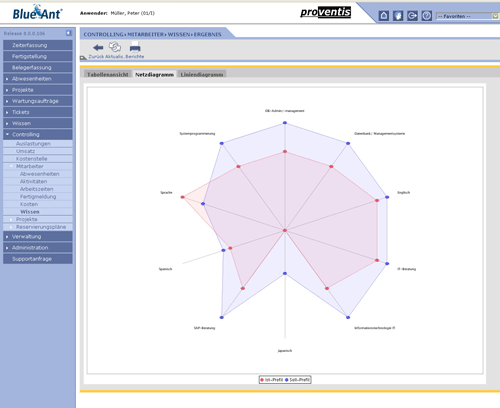
Task: Open Belegerfassung in the sidebar
Action: click(x=38, y=68)
